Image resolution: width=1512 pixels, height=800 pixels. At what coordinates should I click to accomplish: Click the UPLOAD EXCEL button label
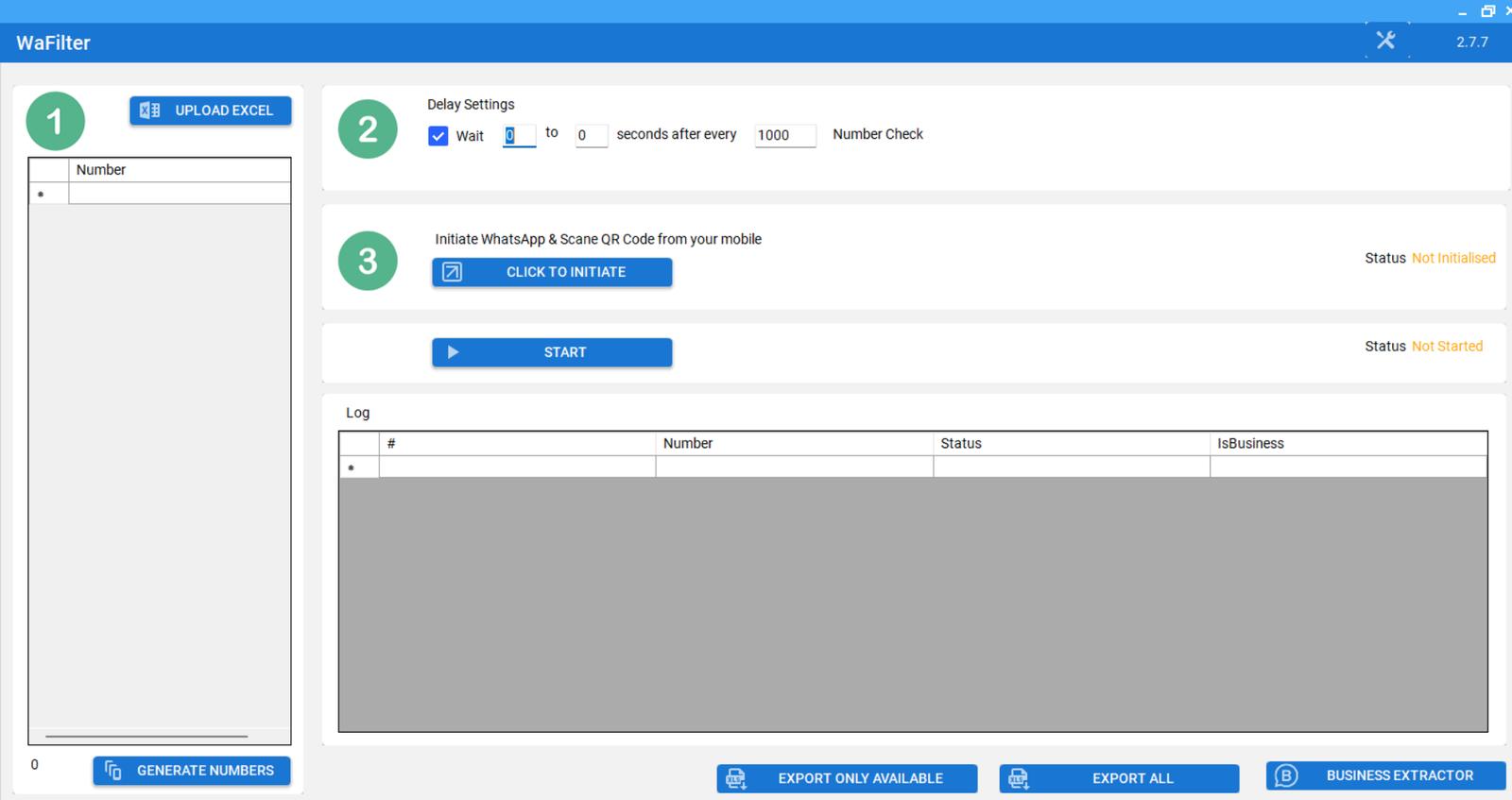click(x=224, y=111)
